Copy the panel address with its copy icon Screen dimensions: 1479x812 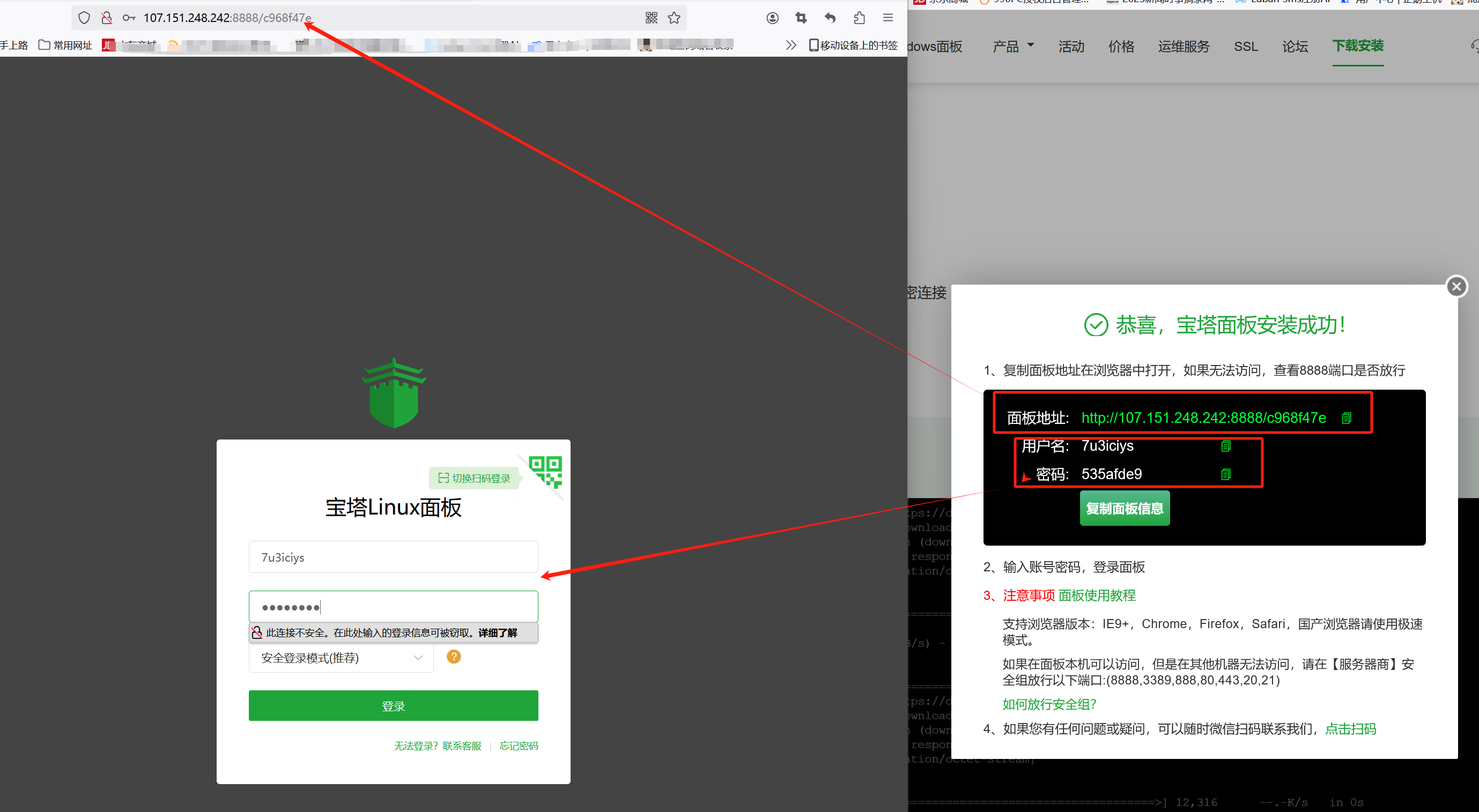(1347, 418)
